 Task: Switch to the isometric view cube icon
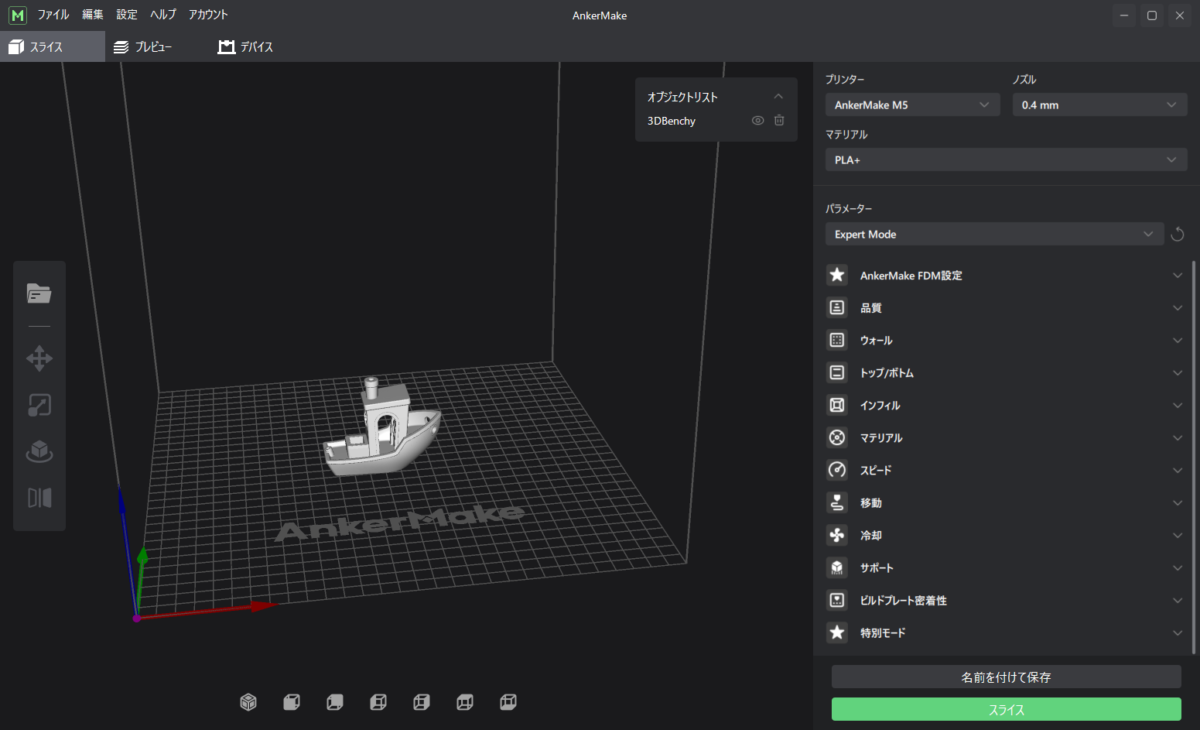pyautogui.click(x=248, y=702)
